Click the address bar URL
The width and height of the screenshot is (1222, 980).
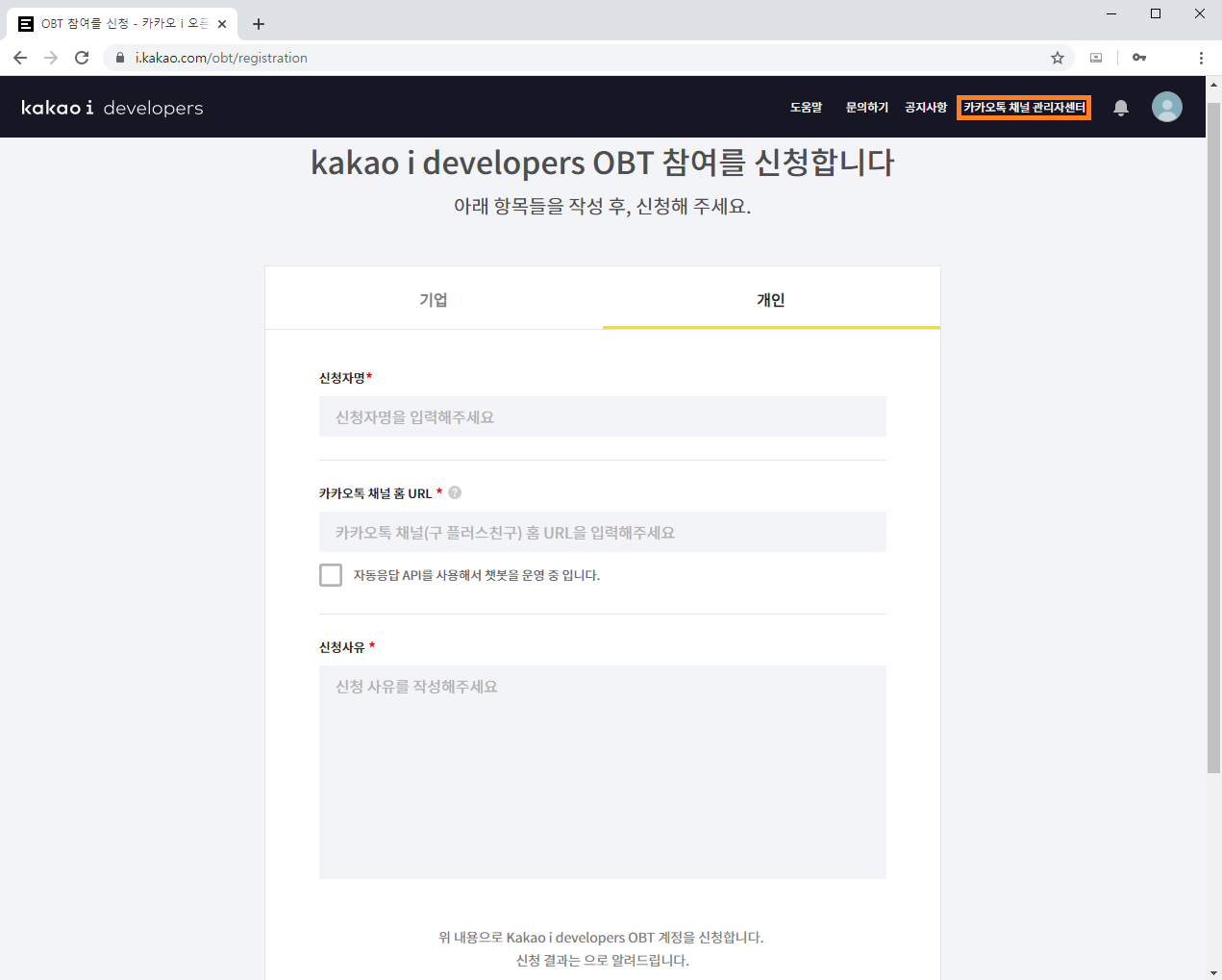pos(221,58)
